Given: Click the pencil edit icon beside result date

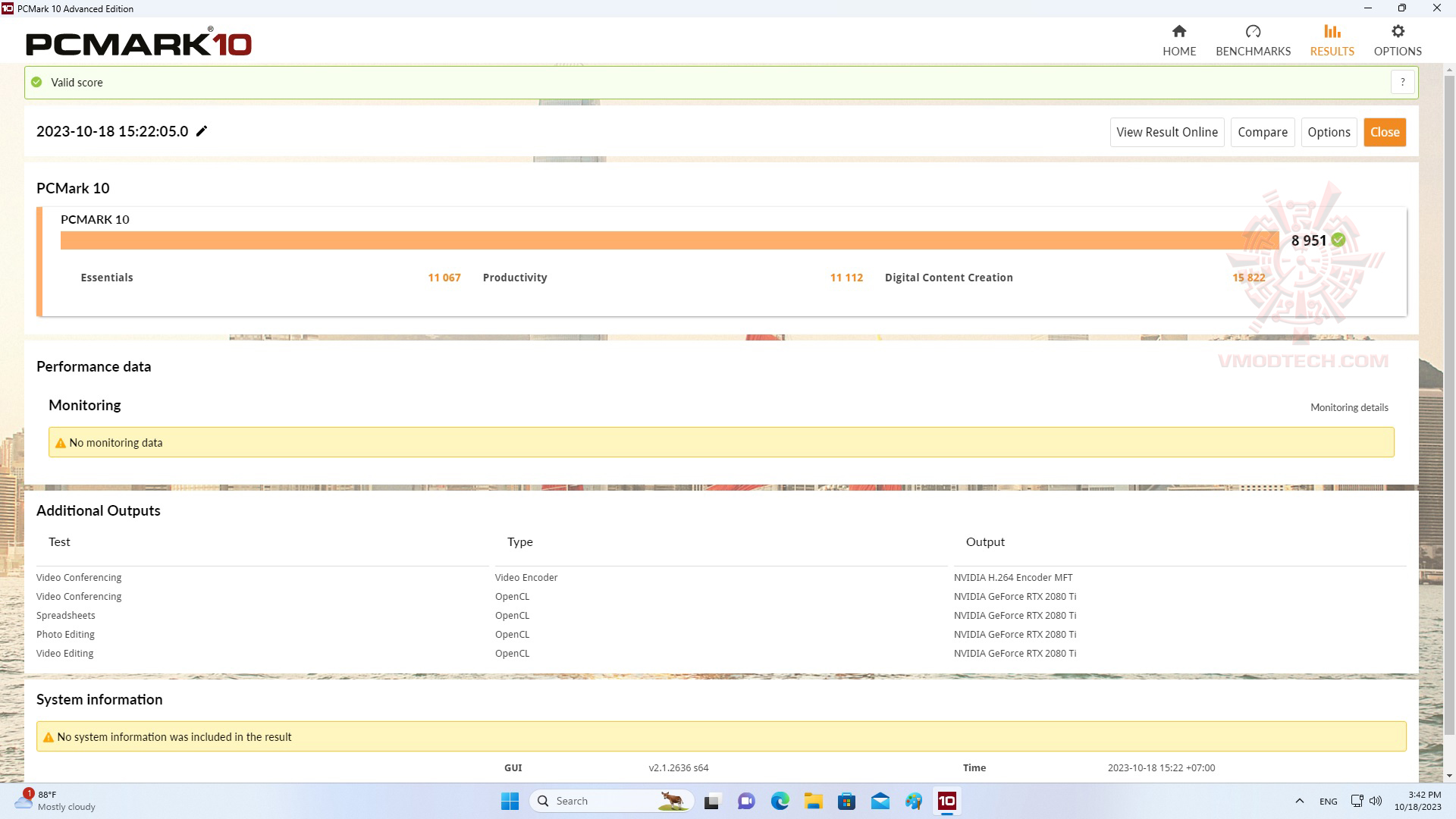Looking at the screenshot, I should point(202,131).
